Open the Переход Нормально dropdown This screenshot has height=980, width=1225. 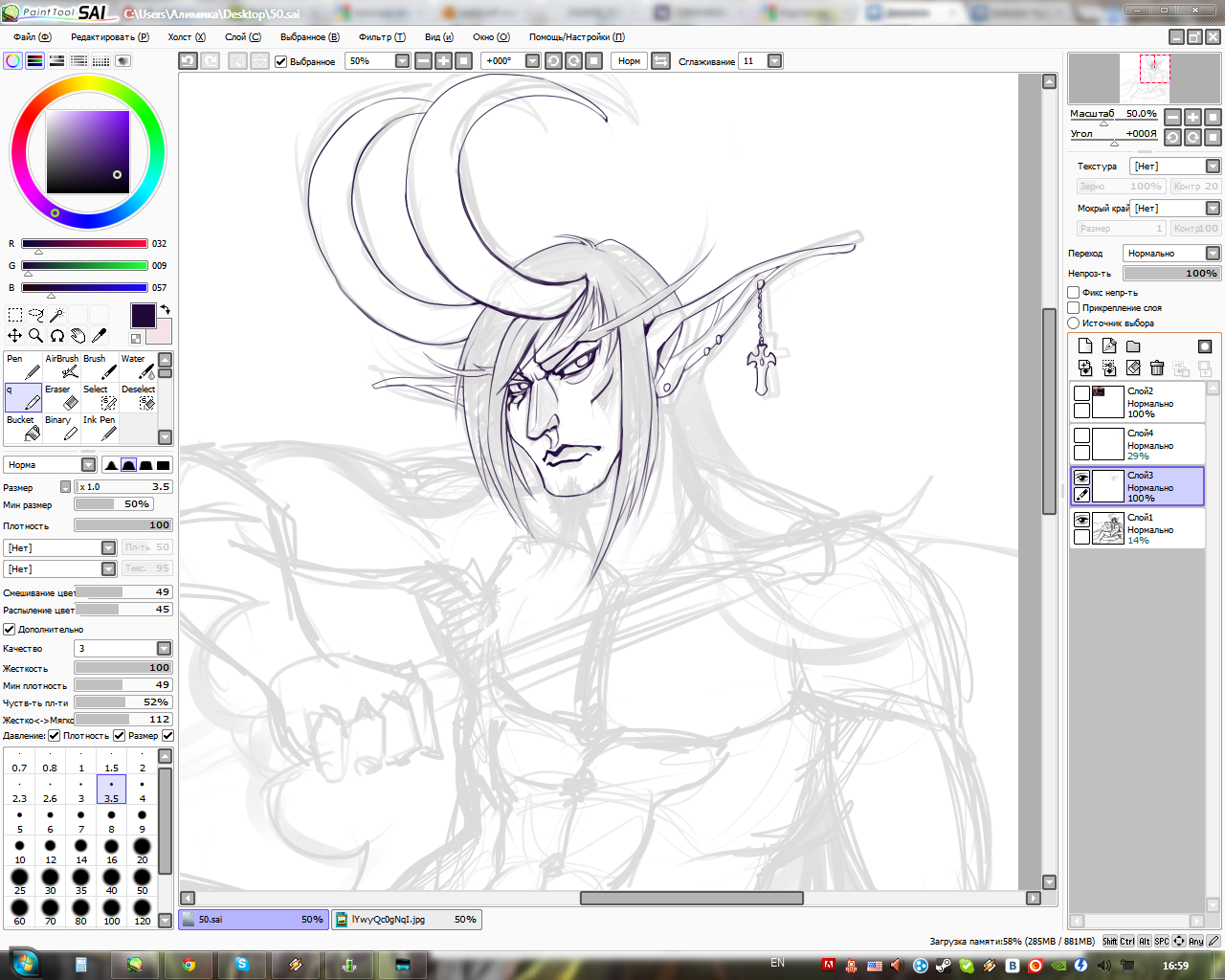click(x=1213, y=253)
